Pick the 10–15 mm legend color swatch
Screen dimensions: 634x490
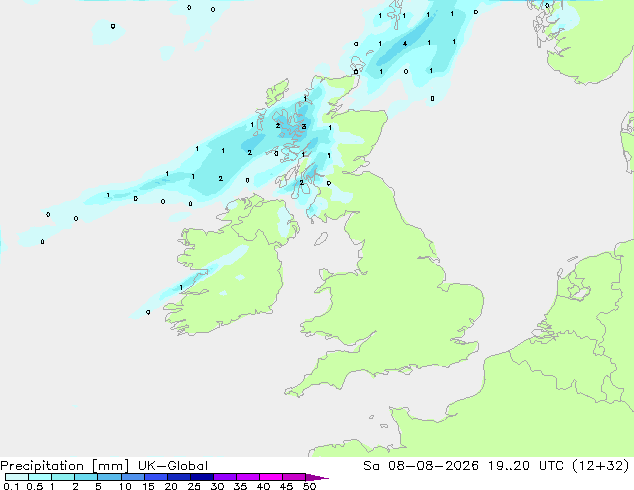point(132,477)
